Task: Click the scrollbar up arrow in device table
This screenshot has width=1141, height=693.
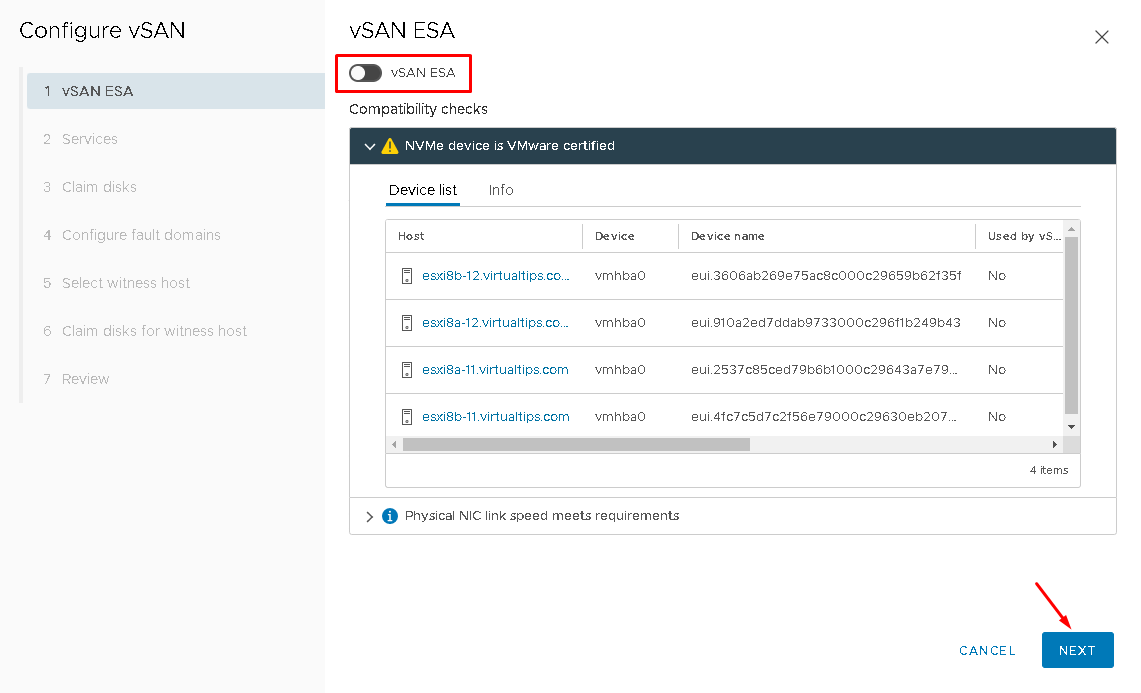Action: pos(1072,228)
